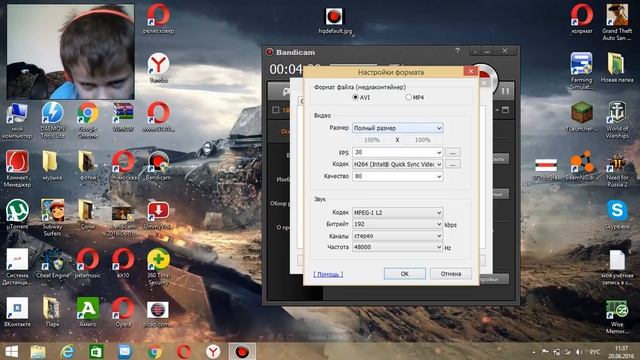
Task: Open the Yandex browser desktop shortcut
Action: tap(158, 68)
